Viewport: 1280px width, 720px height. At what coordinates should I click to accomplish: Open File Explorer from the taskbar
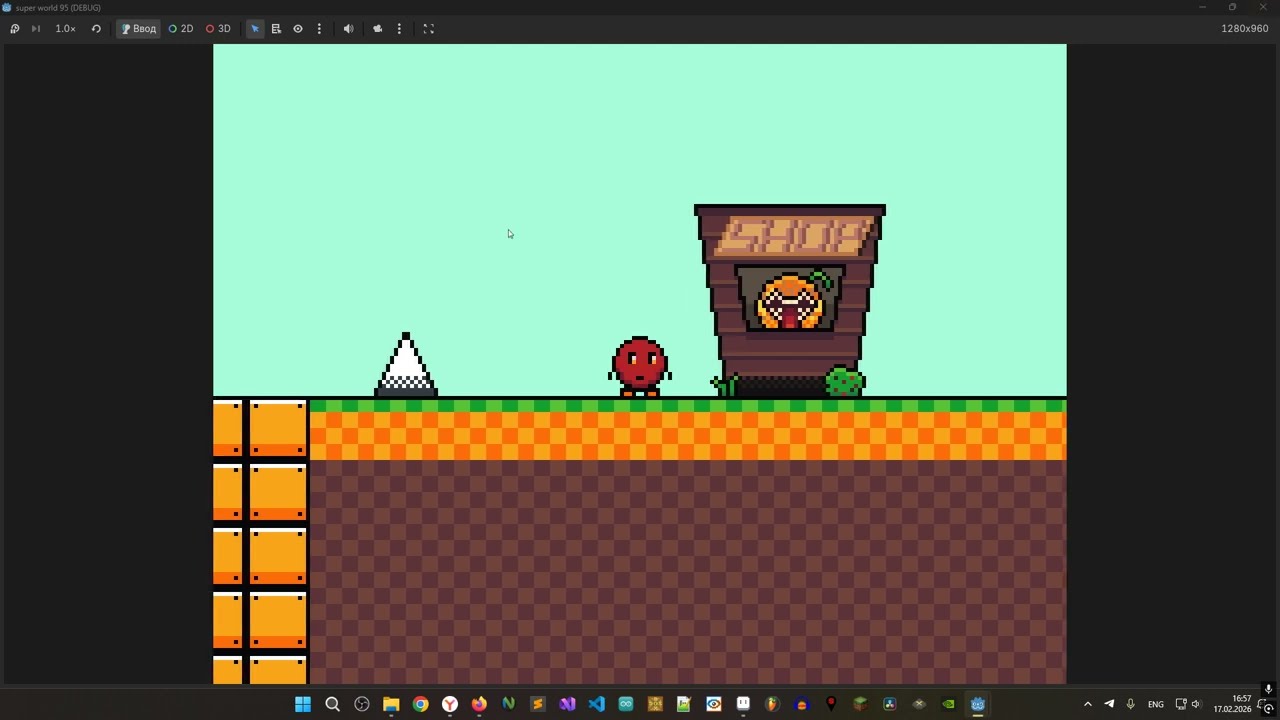(x=391, y=704)
